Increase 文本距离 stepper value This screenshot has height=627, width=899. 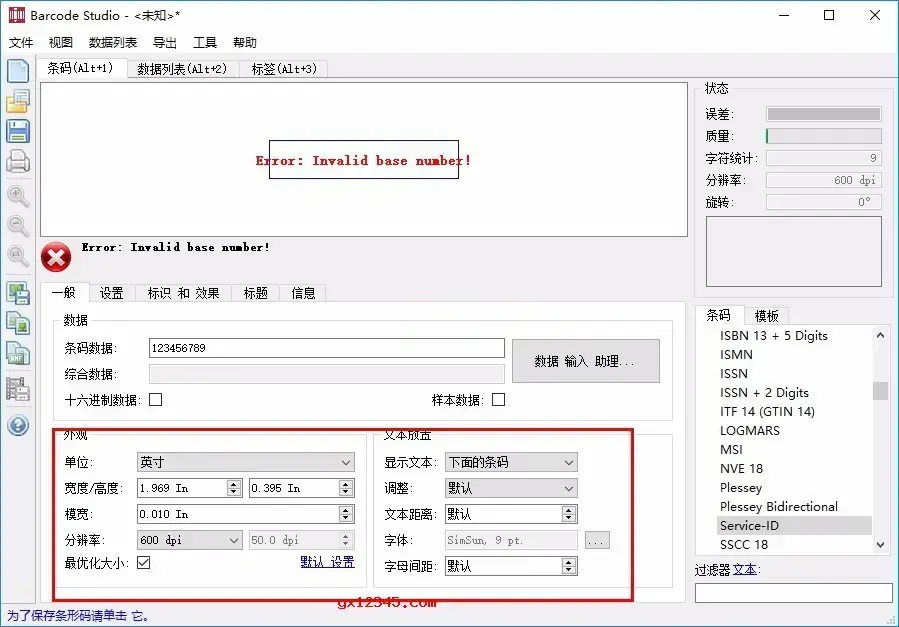tap(569, 510)
